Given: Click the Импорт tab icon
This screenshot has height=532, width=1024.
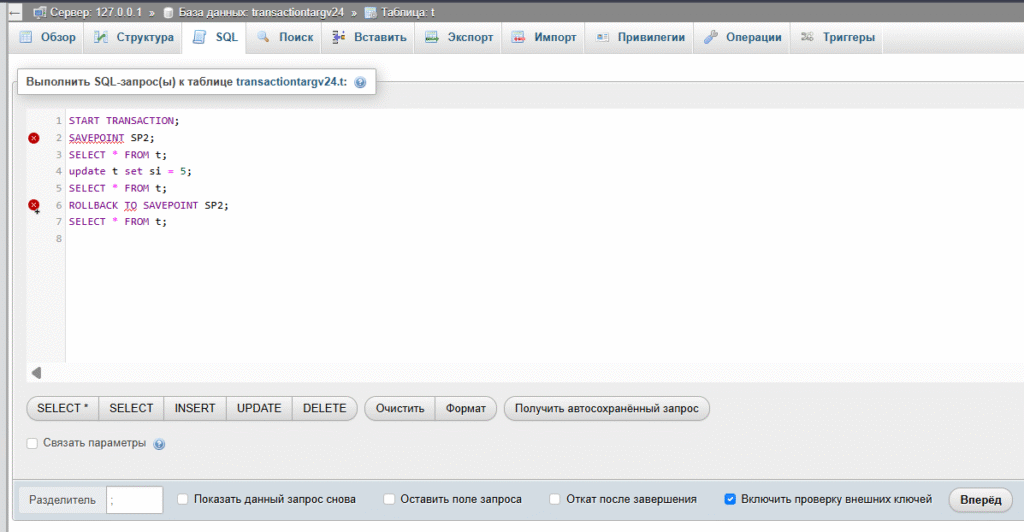Looking at the screenshot, I should coord(519,37).
